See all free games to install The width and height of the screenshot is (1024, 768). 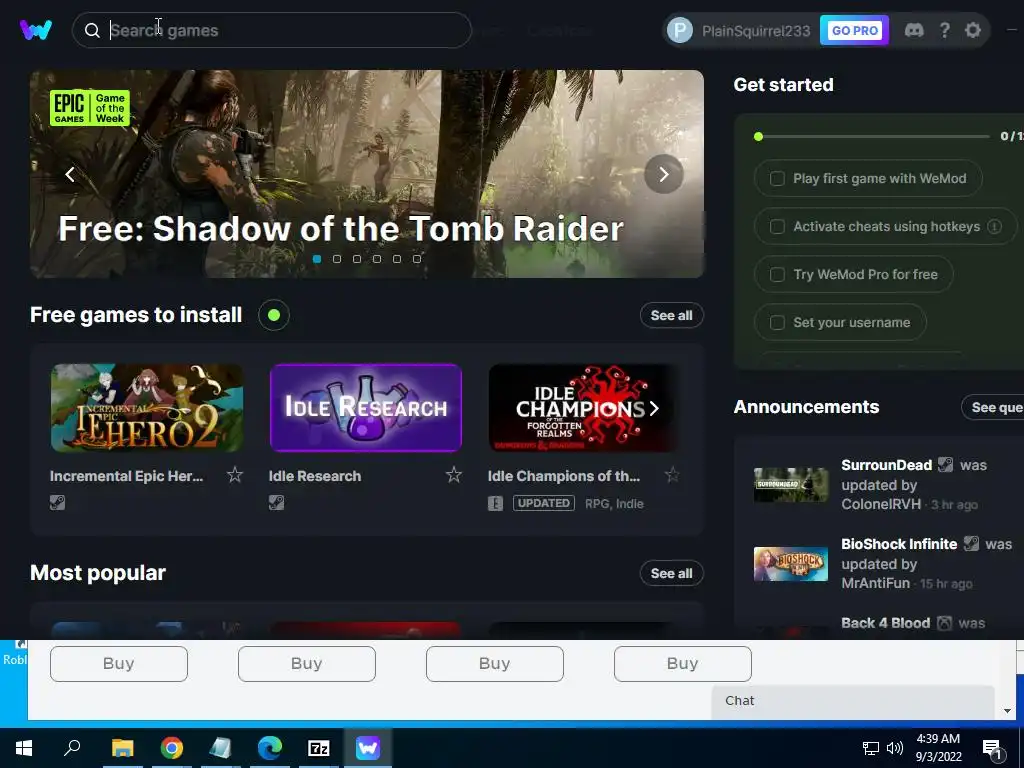tap(671, 315)
